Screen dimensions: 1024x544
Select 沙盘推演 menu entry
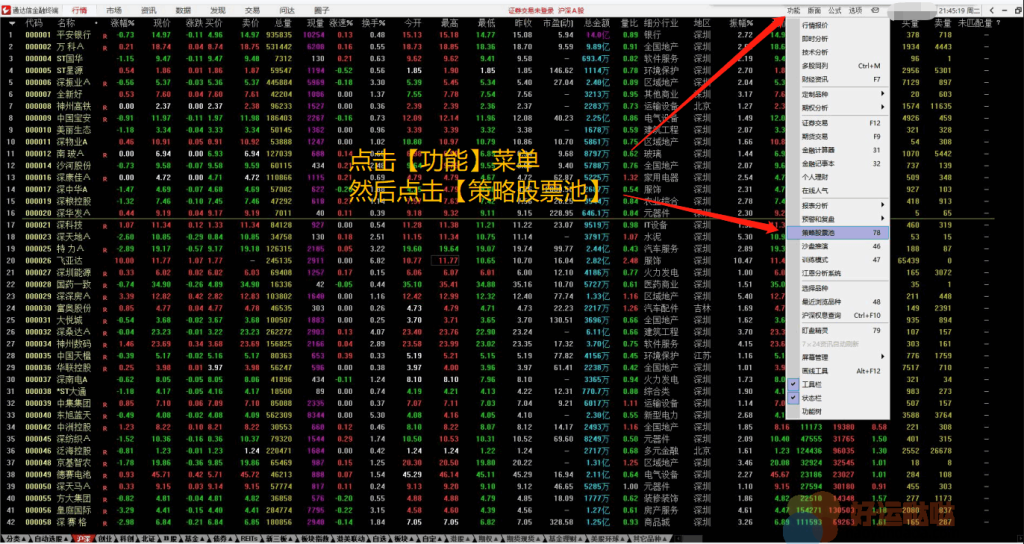click(x=839, y=246)
